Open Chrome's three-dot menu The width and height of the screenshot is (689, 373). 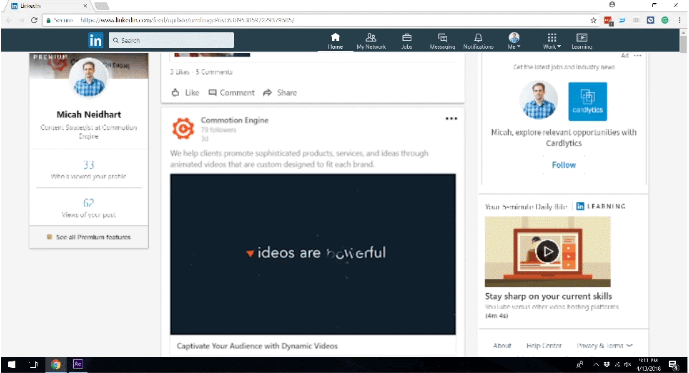[679, 20]
